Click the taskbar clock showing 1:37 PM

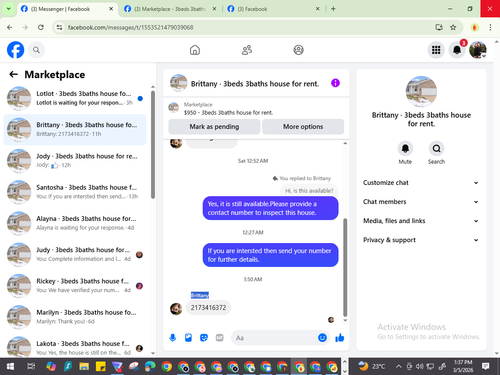click(x=463, y=366)
